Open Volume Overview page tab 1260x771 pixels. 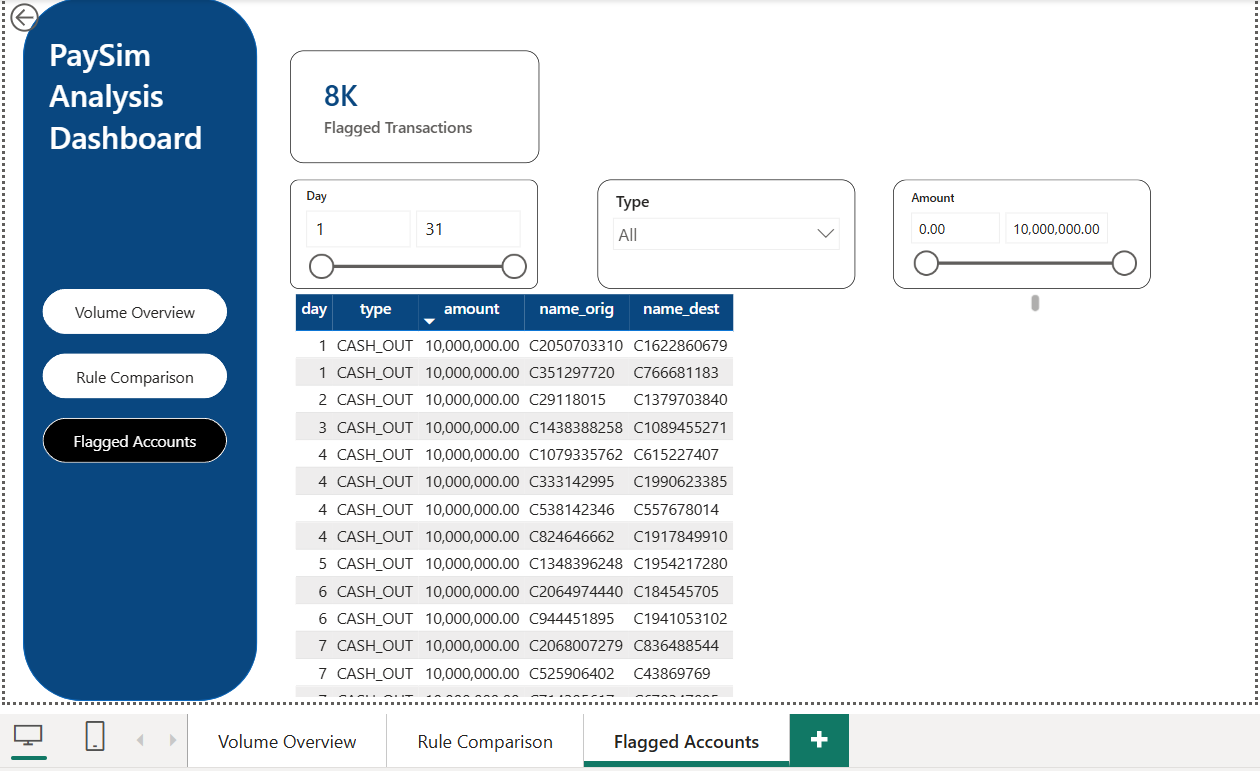click(287, 741)
